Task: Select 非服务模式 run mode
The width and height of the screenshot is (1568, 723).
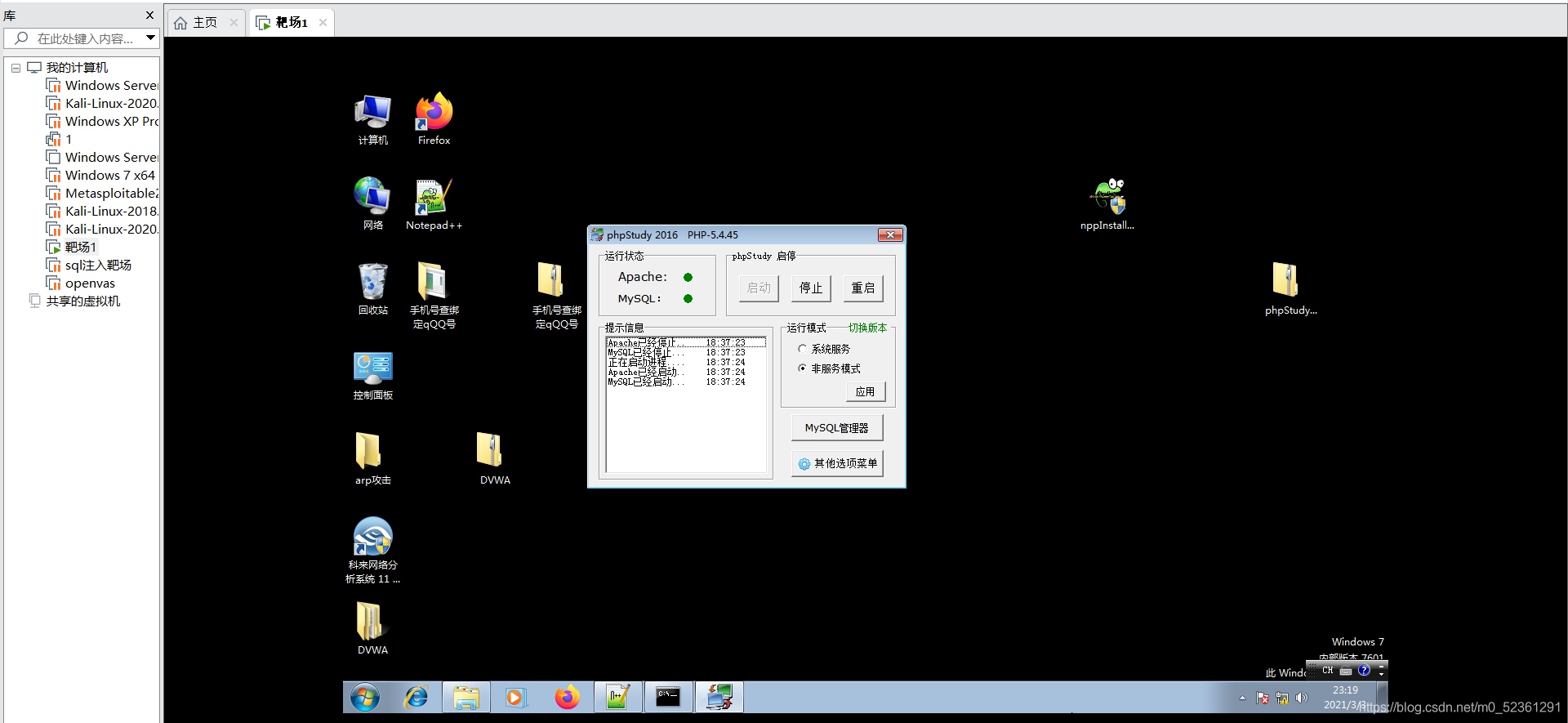Action: point(828,368)
